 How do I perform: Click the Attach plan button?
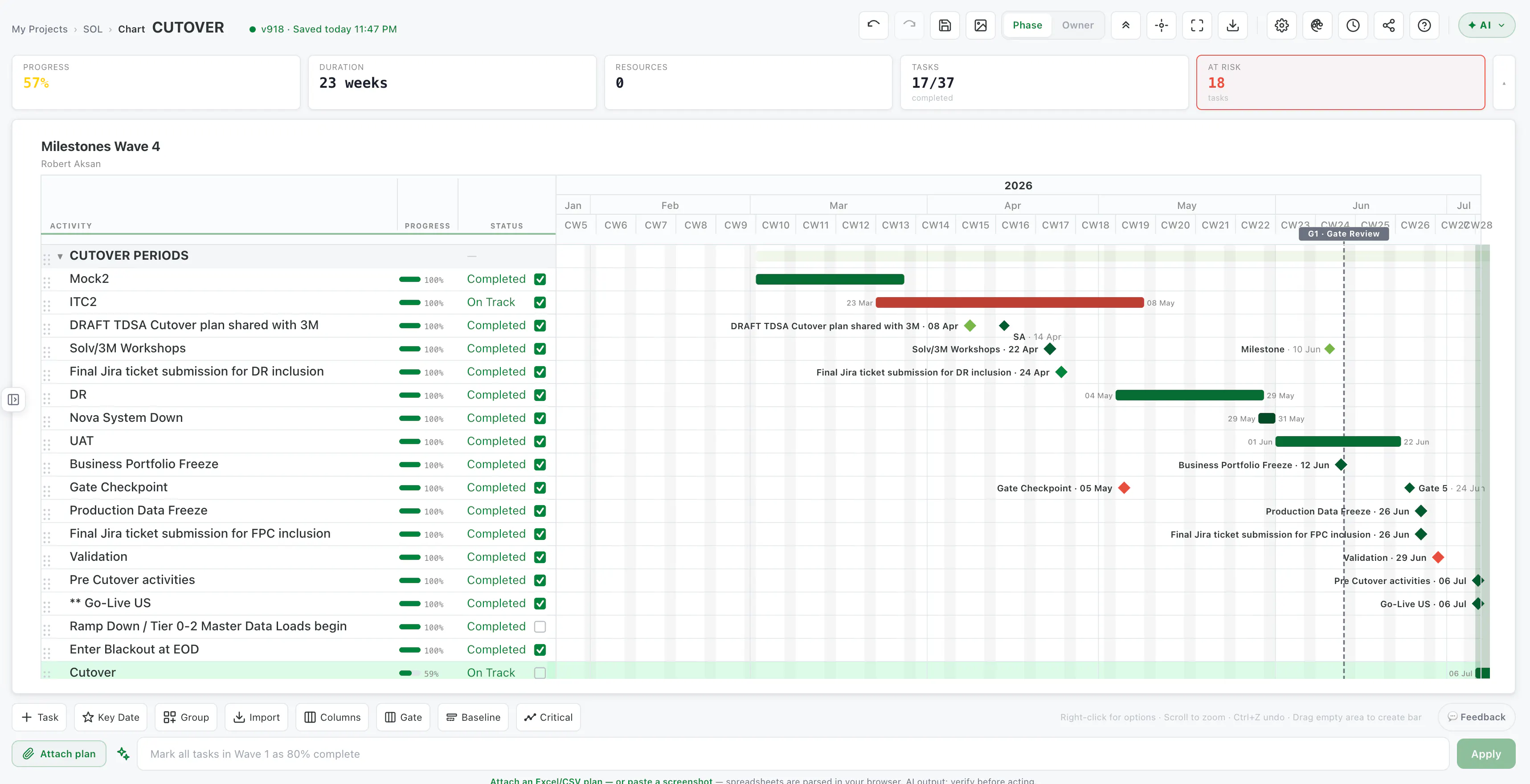coord(59,753)
